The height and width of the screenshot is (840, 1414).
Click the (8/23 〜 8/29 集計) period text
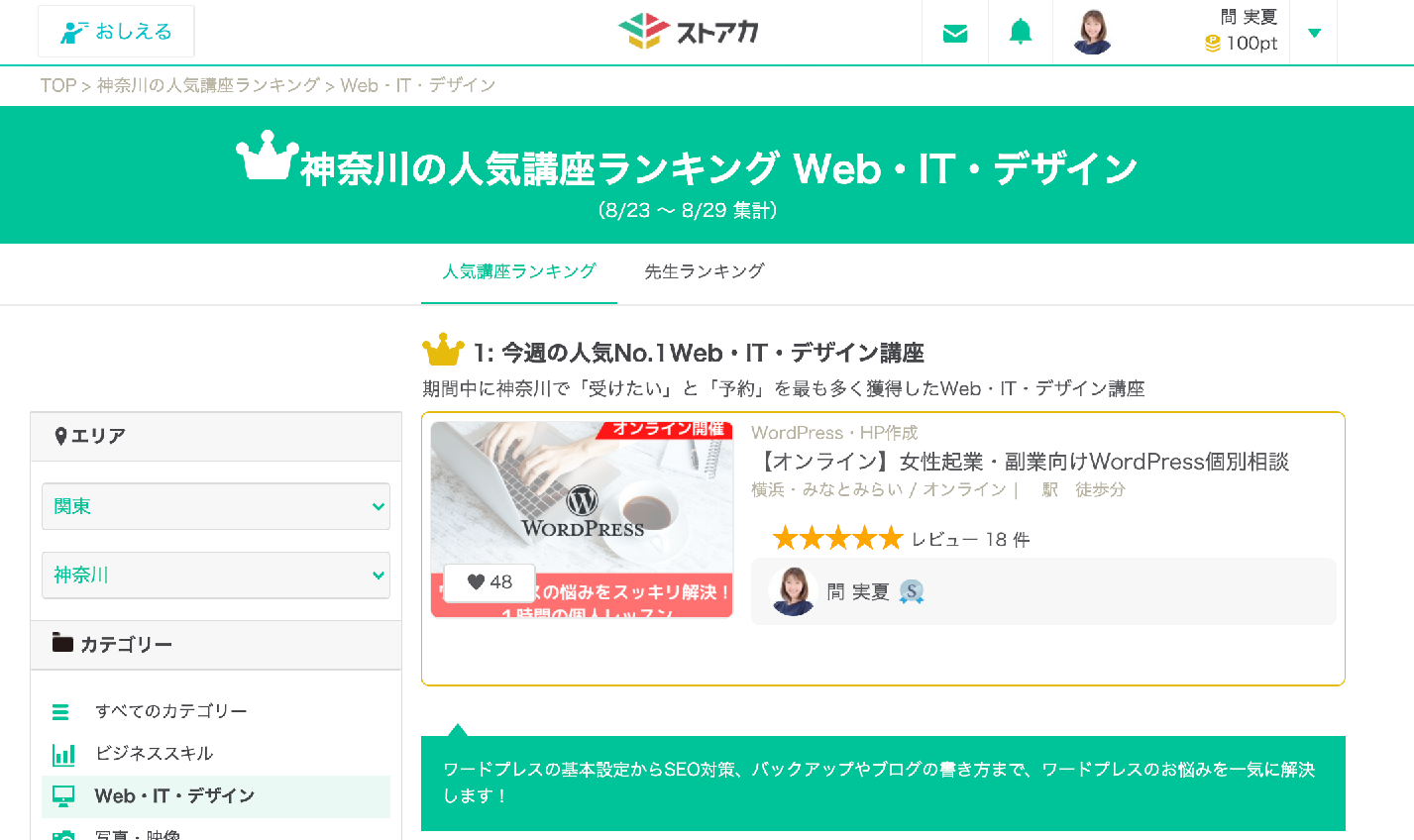[x=688, y=210]
